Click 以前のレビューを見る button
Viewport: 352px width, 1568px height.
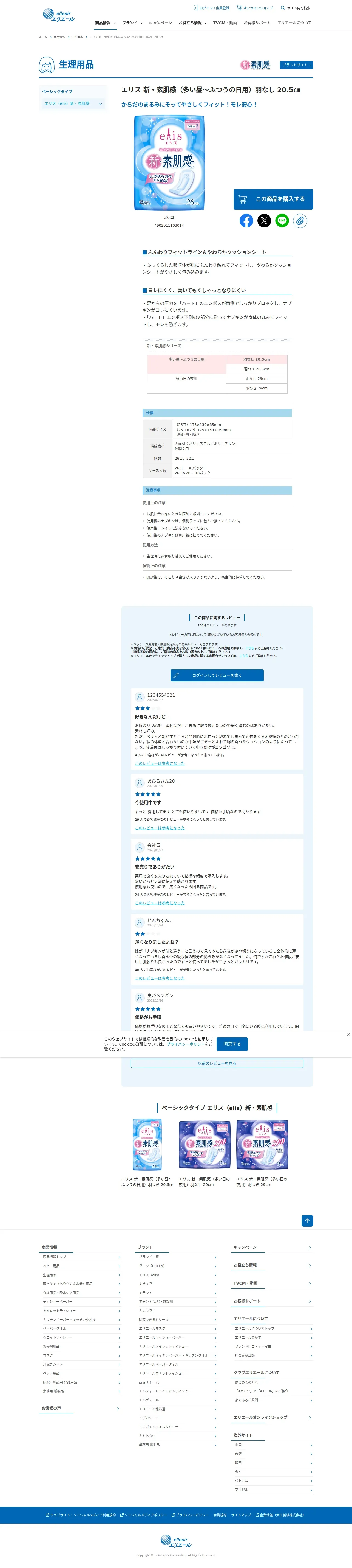pos(217,1063)
